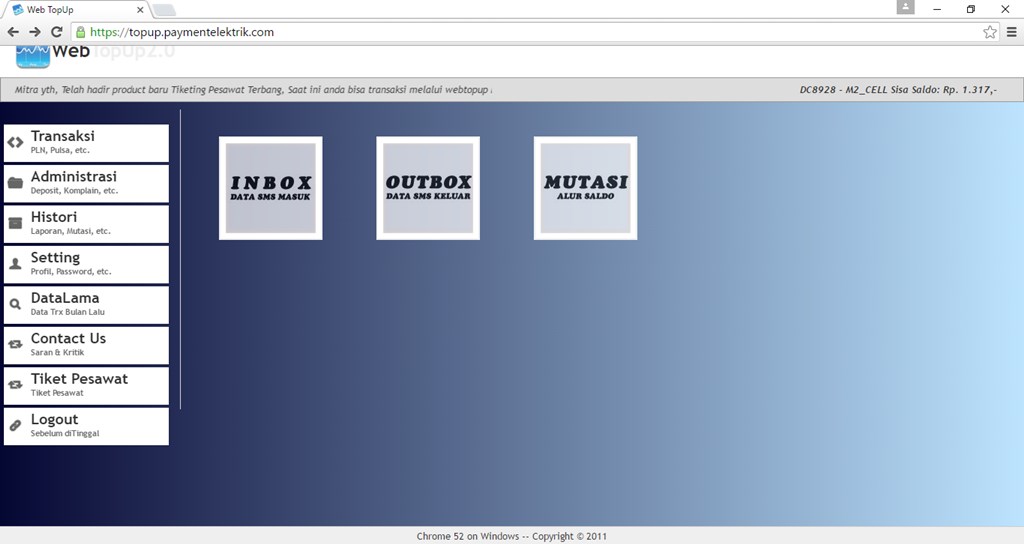Select the Histori menu label
The image size is (1024, 544).
click(x=54, y=217)
